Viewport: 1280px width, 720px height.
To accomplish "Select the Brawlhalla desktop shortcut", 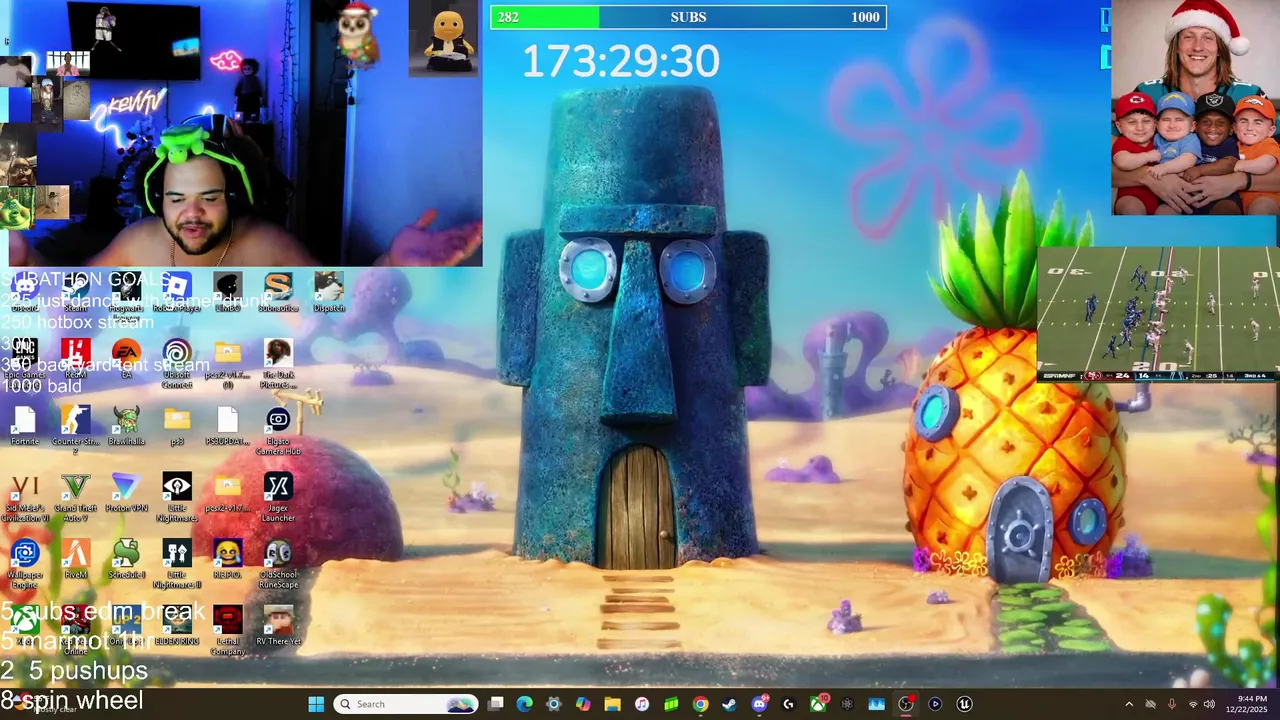I will point(126,426).
